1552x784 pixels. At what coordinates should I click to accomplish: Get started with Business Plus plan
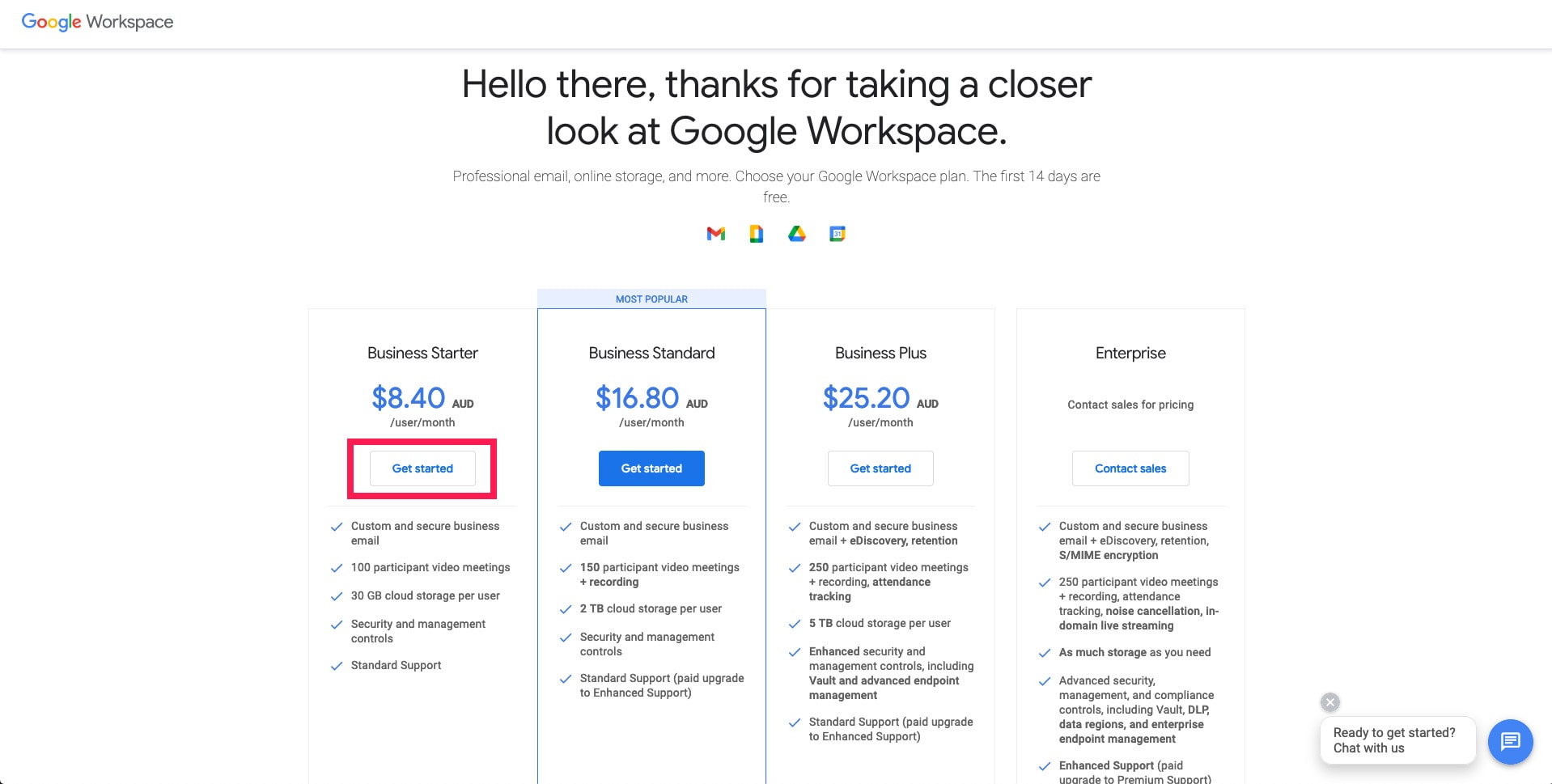click(880, 468)
